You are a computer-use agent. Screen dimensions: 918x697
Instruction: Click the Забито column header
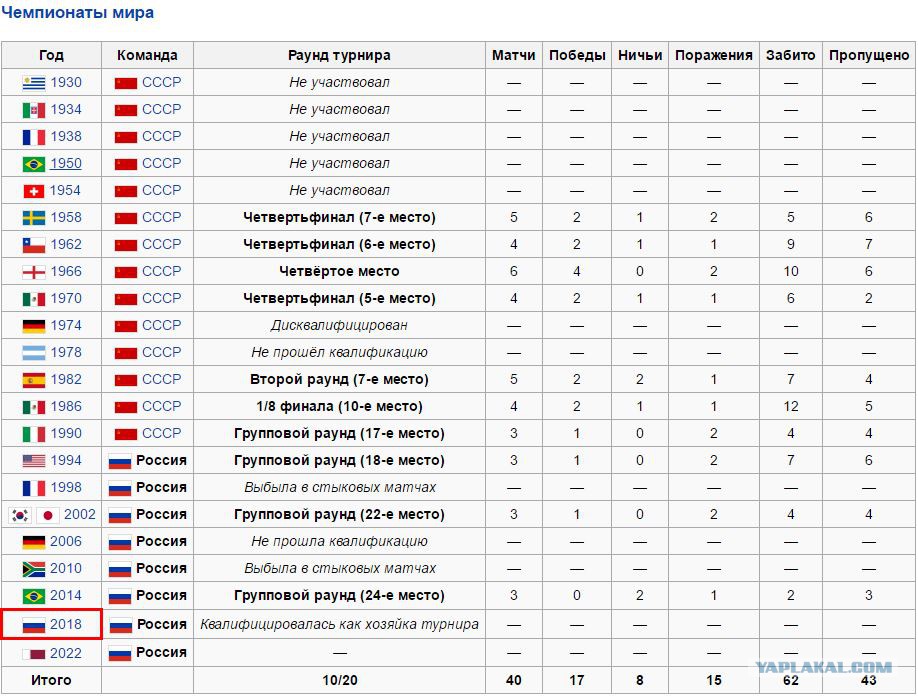point(790,55)
